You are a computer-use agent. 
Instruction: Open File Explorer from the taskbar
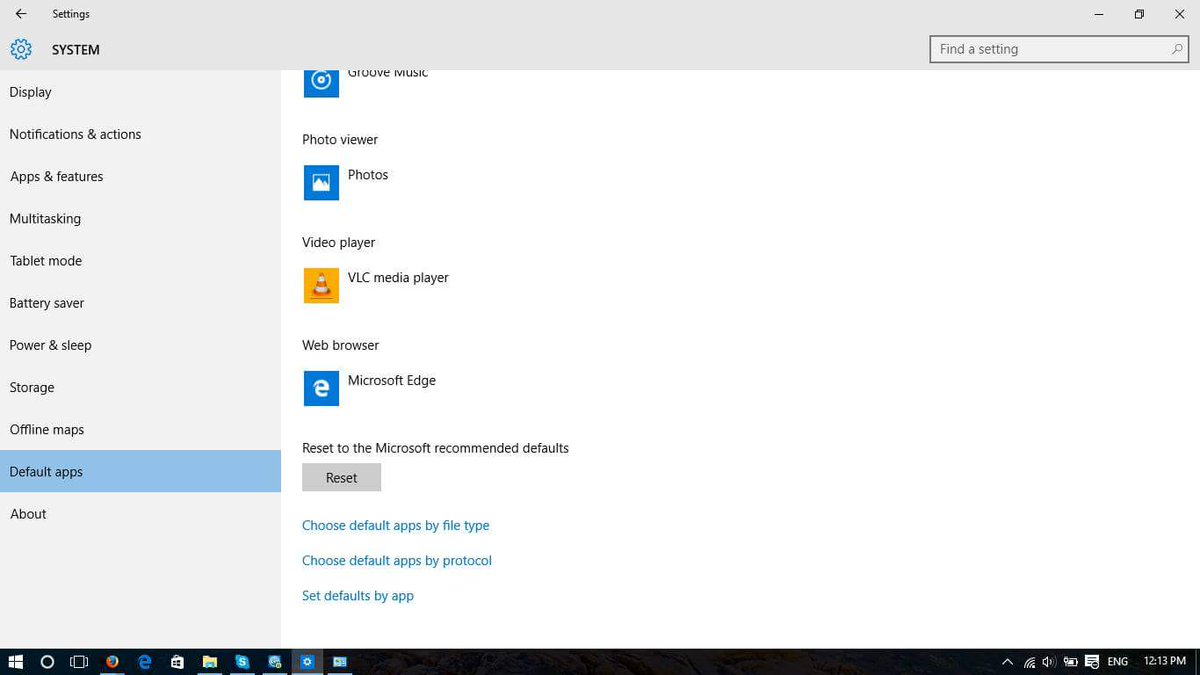[209, 662]
